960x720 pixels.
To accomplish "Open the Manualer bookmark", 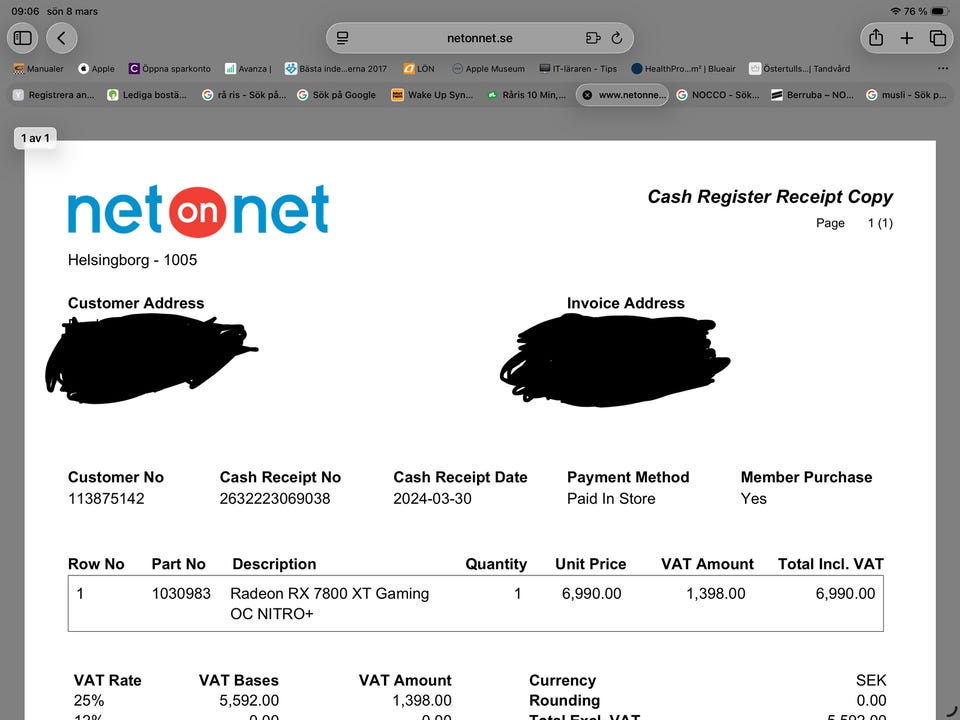I will (38, 69).
